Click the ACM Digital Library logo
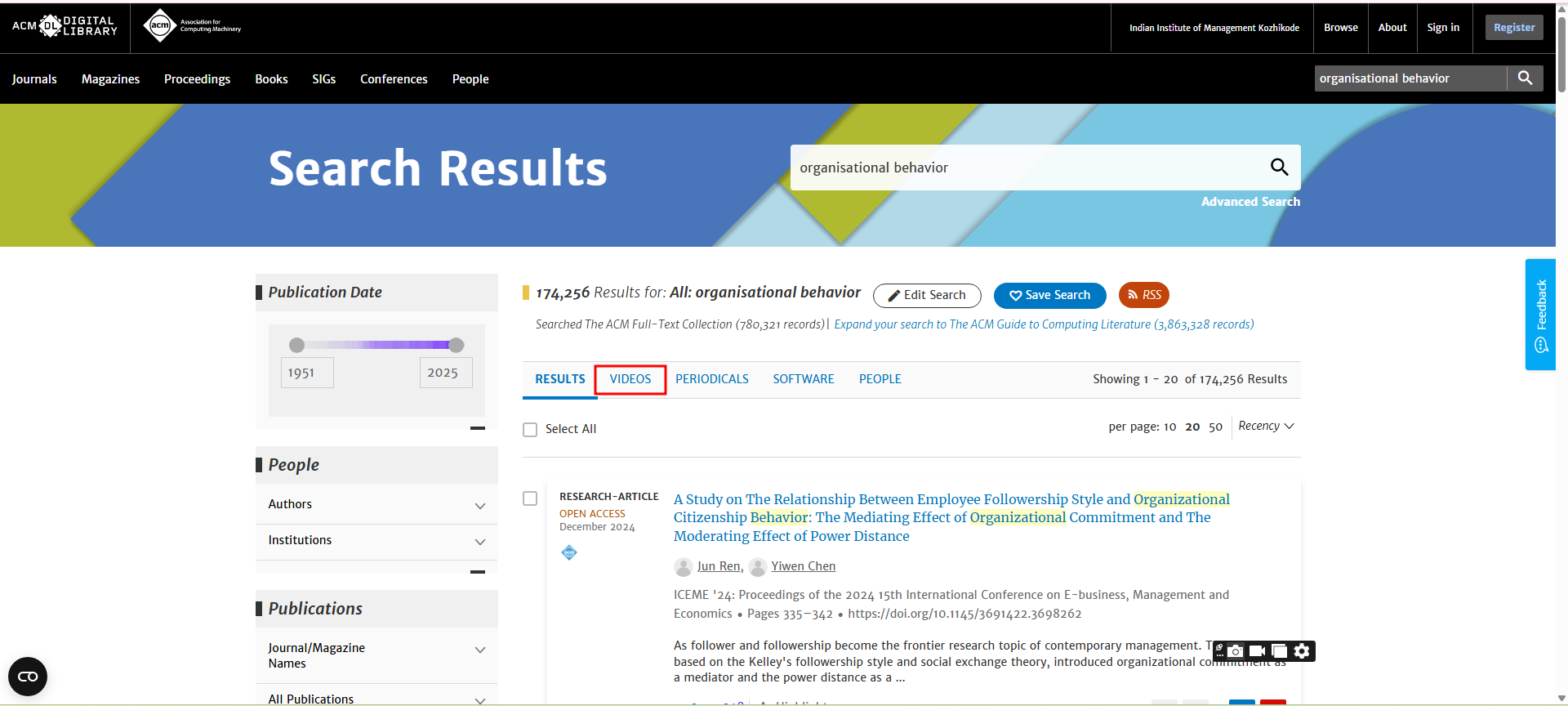The height and width of the screenshot is (706, 1568). [65, 26]
